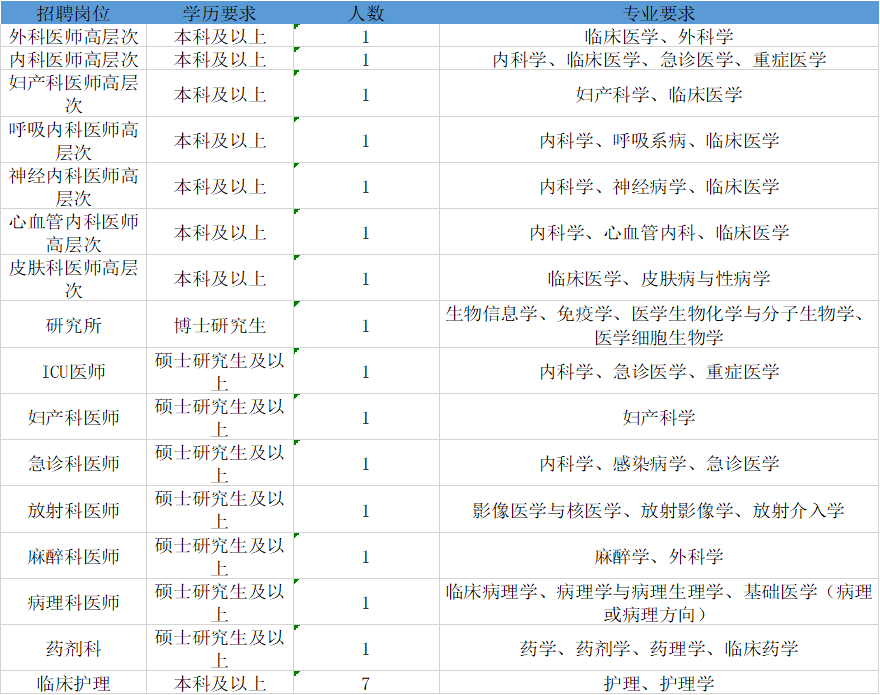
Task: Select the 研究所 position cell
Action: click(x=73, y=326)
